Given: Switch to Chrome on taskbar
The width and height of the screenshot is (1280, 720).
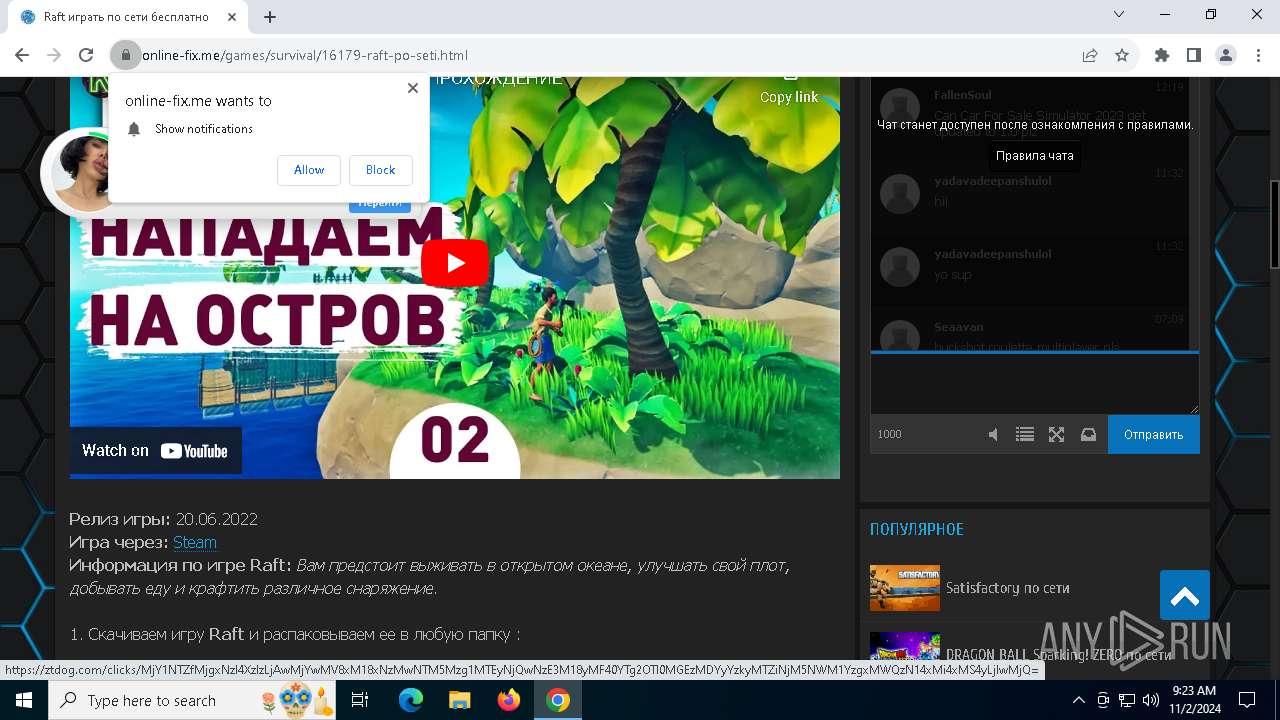Looking at the screenshot, I should click(x=558, y=700).
